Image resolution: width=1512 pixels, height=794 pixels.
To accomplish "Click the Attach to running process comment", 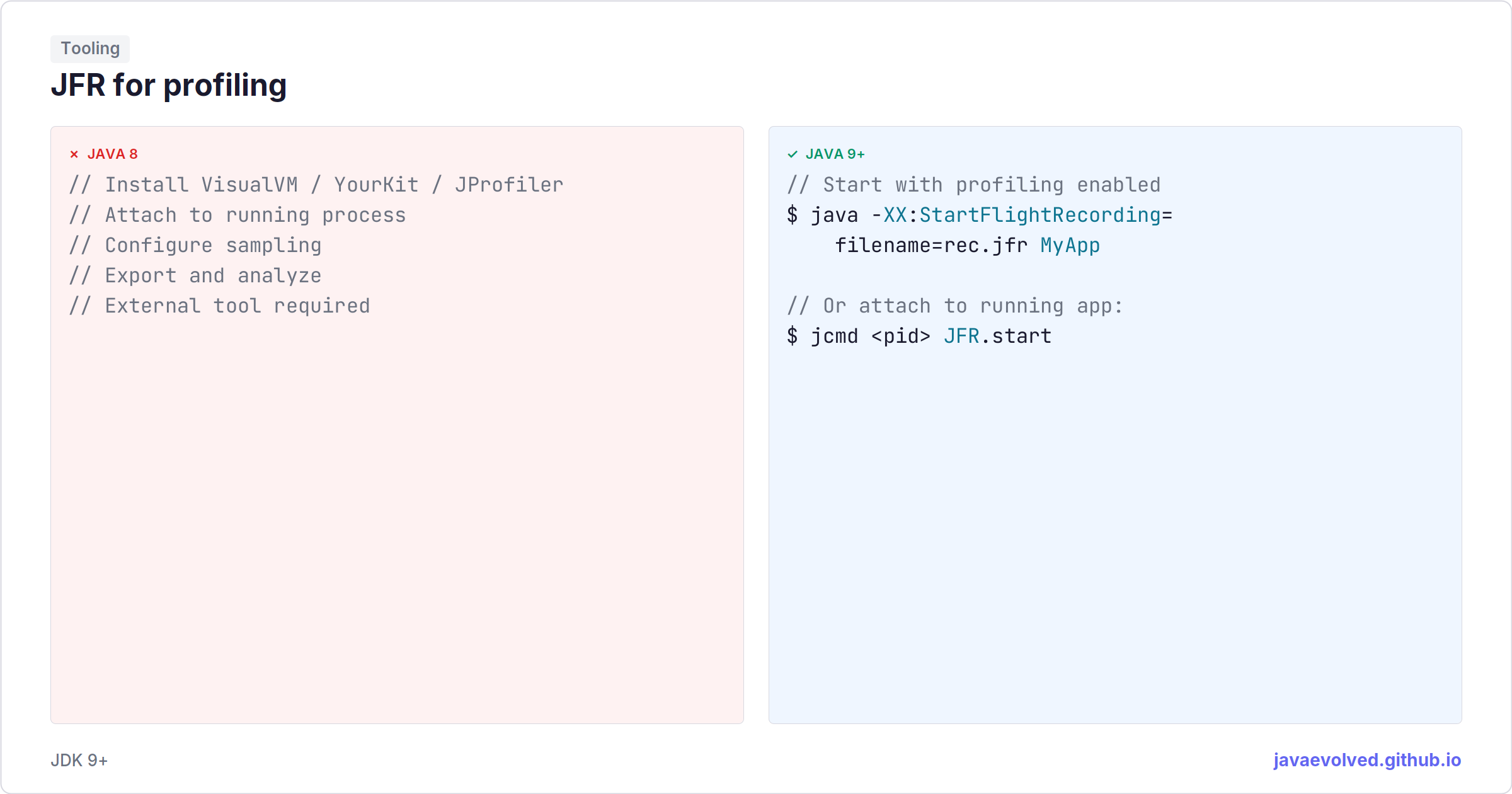I will pyautogui.click(x=238, y=215).
